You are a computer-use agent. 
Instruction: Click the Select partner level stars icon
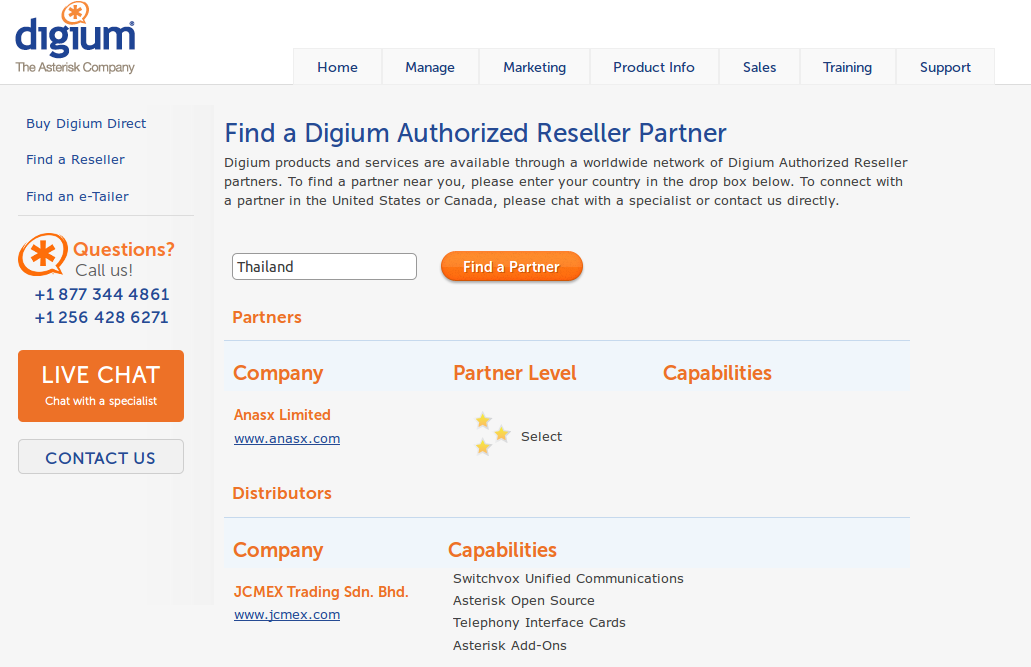point(492,433)
